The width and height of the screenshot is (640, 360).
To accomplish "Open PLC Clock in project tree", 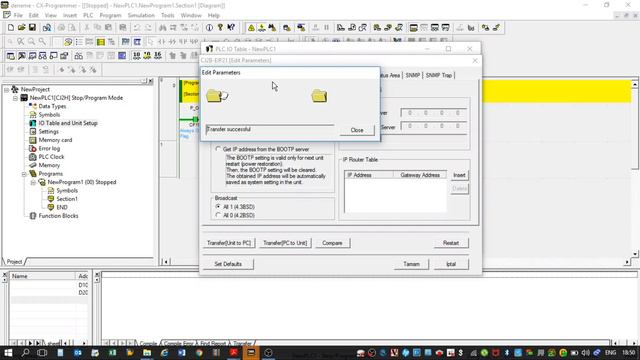I will [51, 157].
